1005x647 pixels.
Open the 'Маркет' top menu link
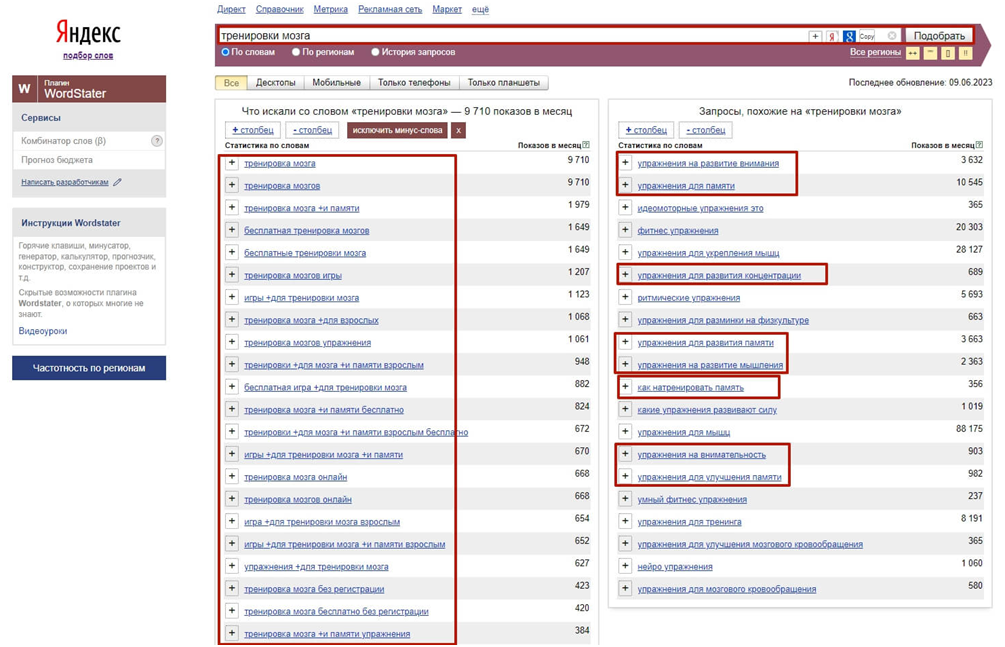pos(447,9)
